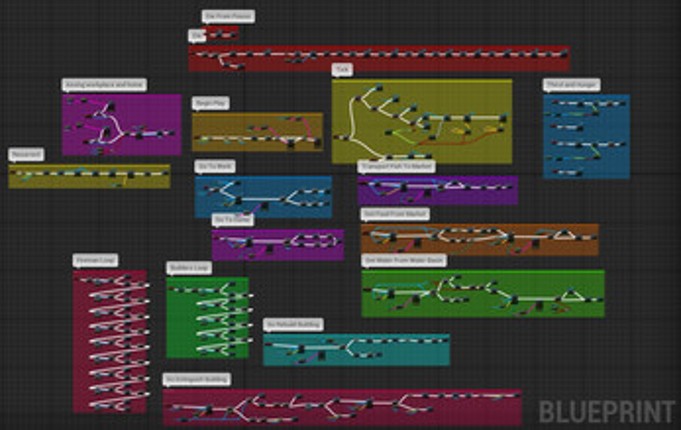The width and height of the screenshot is (681, 430).
Task: Select the Go To Home comment label
Action: pyautogui.click(x=233, y=220)
